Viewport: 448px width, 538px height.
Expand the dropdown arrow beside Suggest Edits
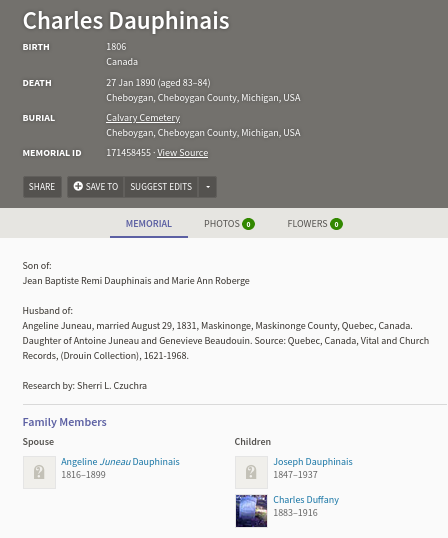pos(208,187)
